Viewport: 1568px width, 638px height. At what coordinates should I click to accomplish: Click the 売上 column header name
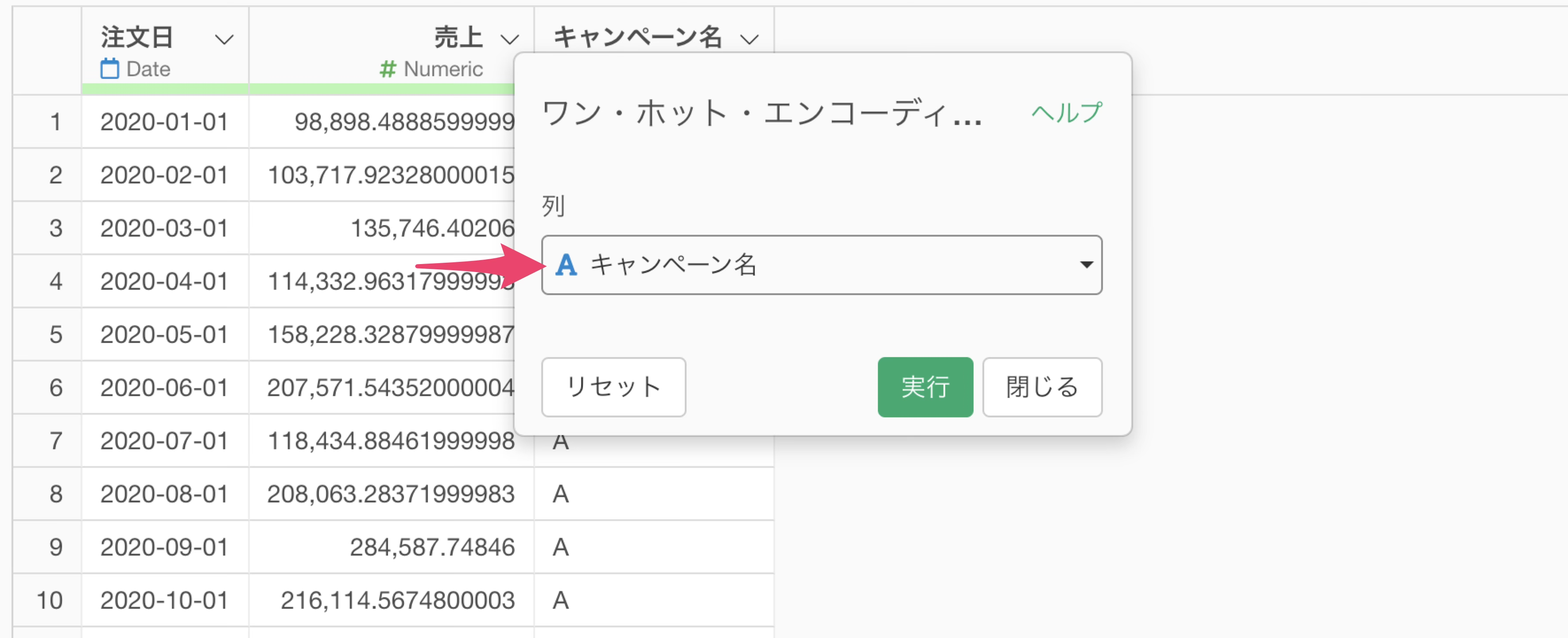click(x=458, y=38)
